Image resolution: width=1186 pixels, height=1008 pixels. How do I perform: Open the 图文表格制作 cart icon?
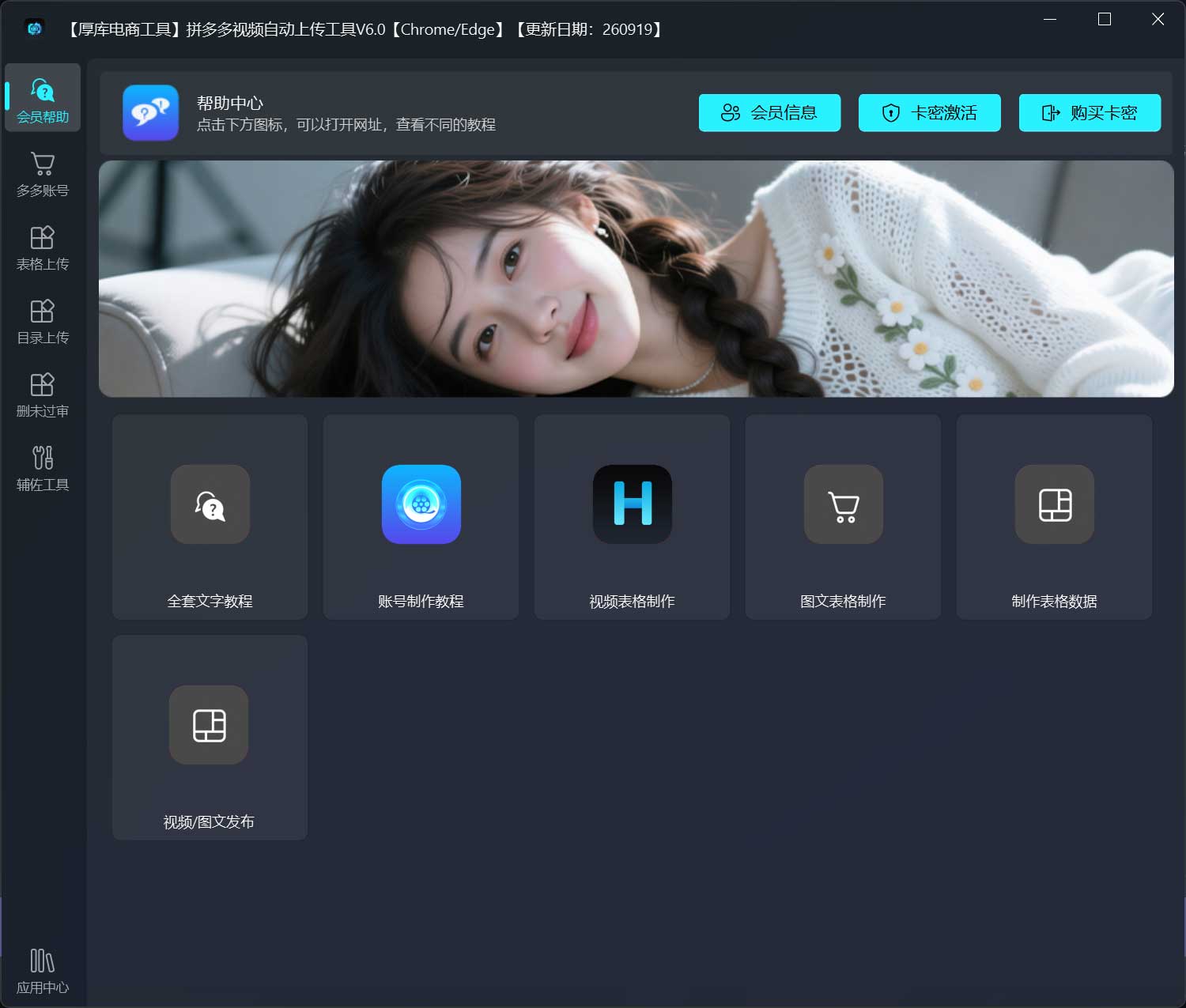pos(844,504)
